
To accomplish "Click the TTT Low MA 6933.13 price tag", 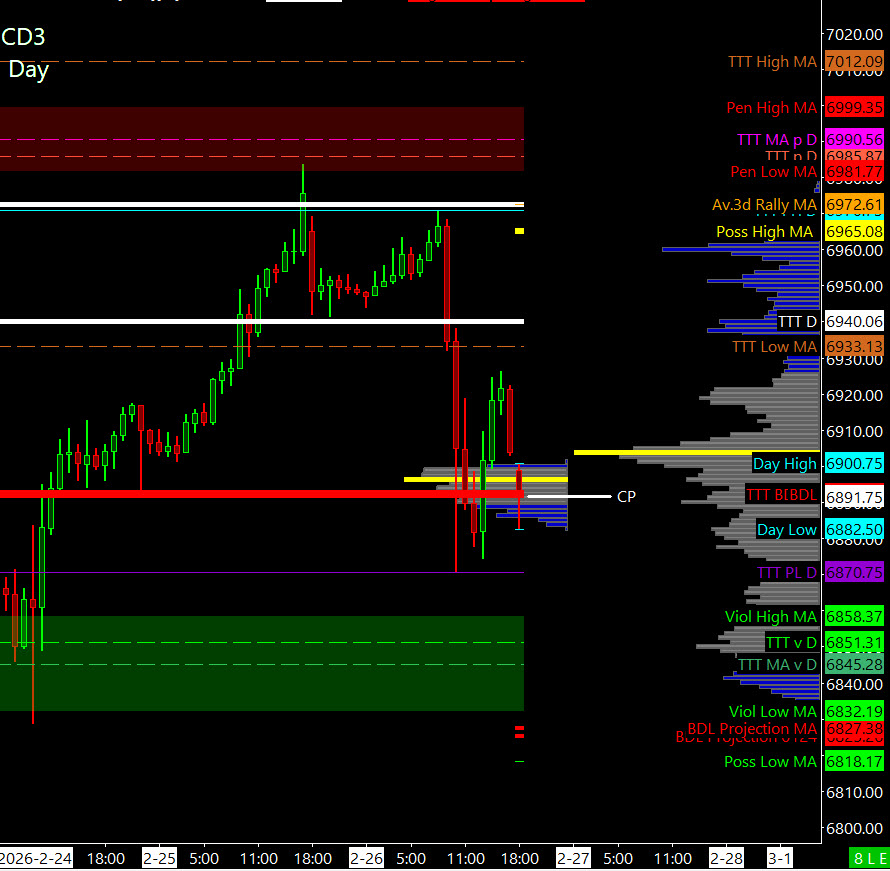I will (854, 347).
